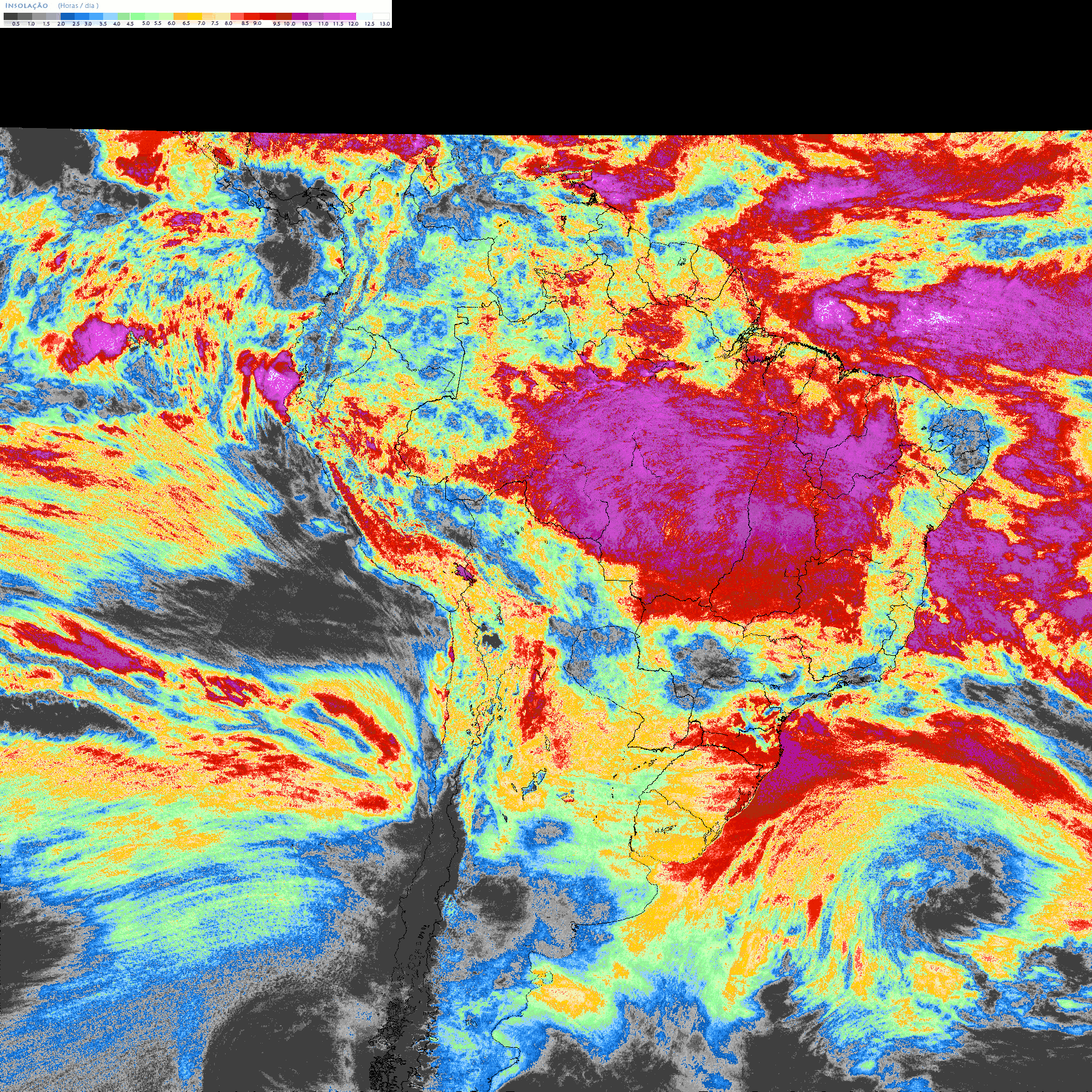The height and width of the screenshot is (1092, 1092).
Task: Click the 1.5 legend value
Action: pos(46,24)
